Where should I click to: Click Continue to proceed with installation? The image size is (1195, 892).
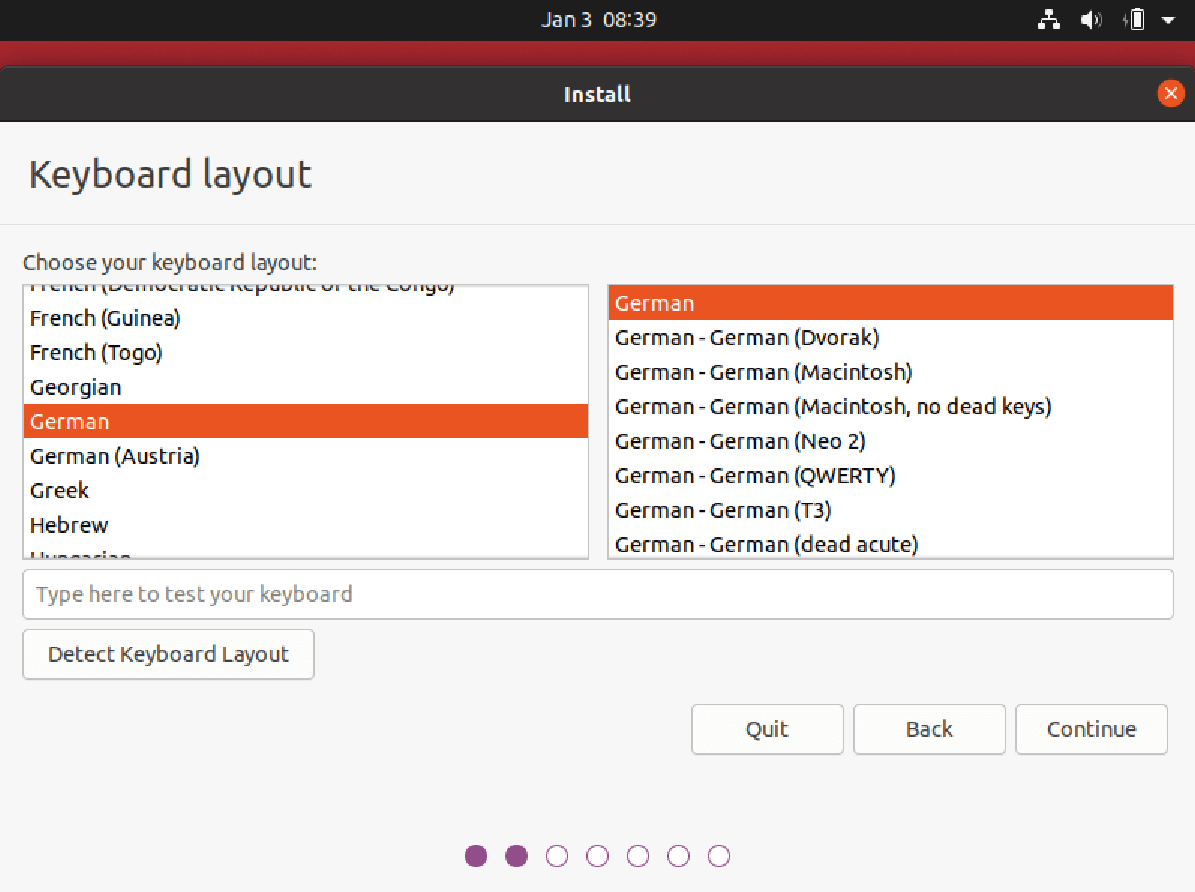click(x=1091, y=729)
